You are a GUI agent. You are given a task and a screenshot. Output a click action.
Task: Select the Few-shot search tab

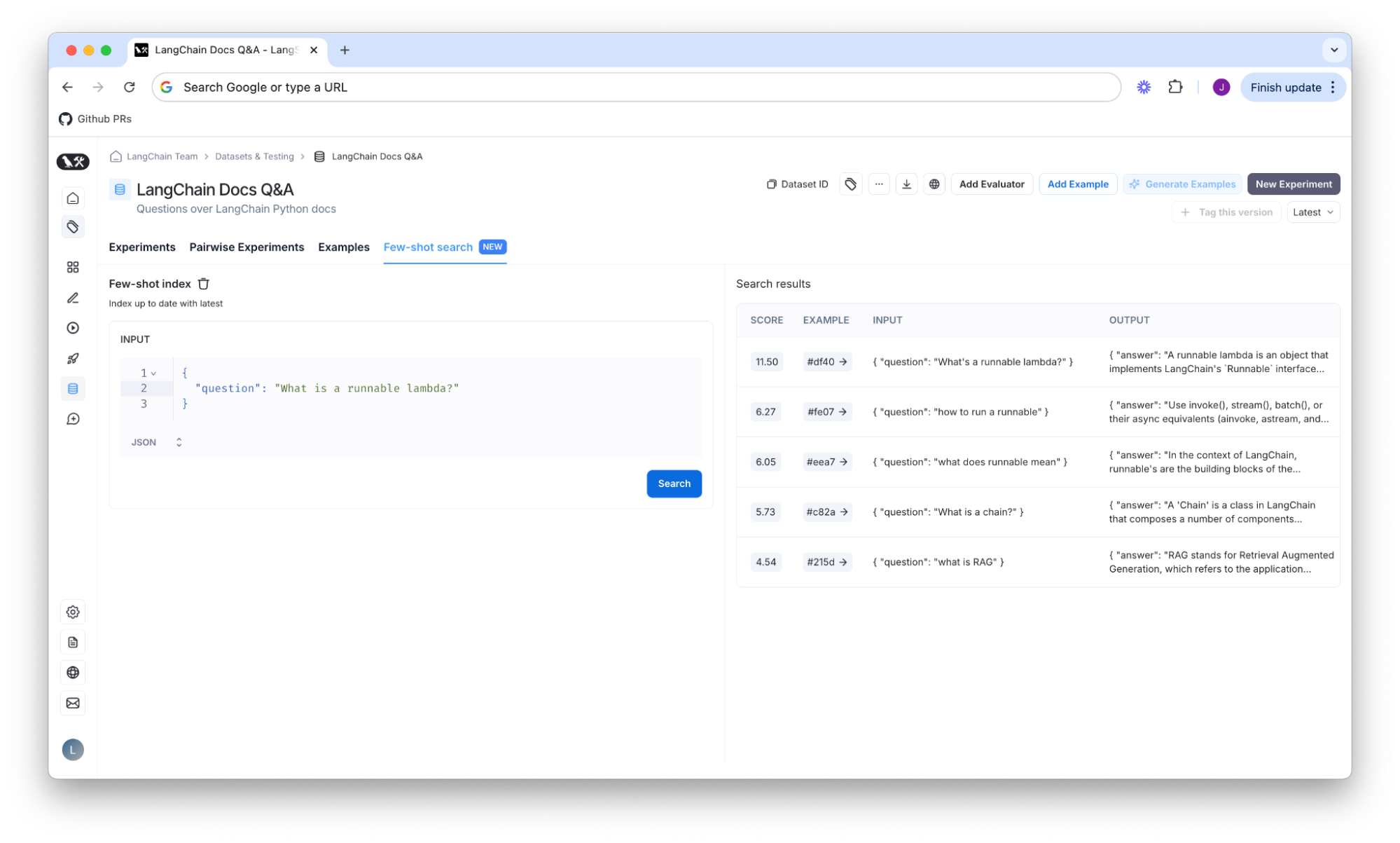click(x=445, y=247)
